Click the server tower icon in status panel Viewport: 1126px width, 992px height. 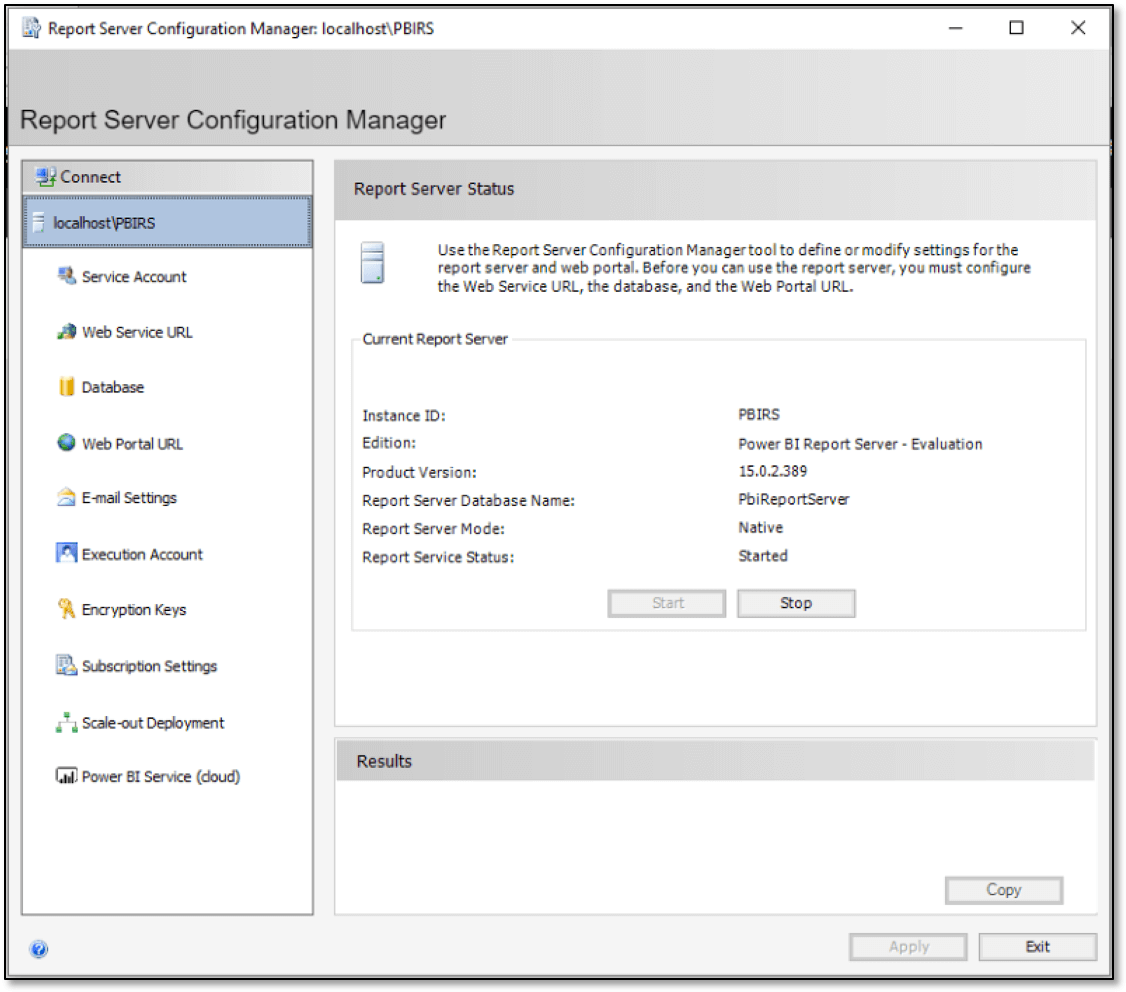point(373,263)
